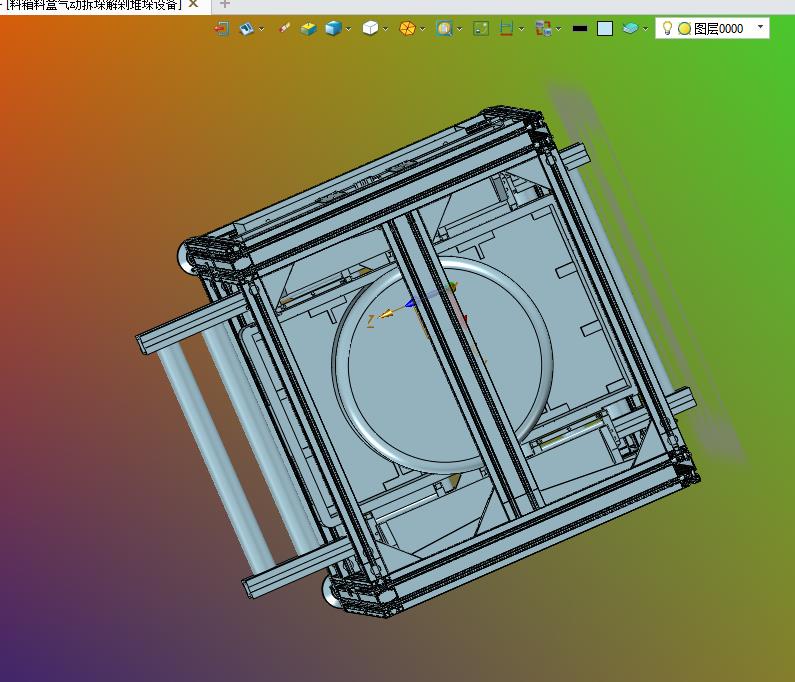Open the multi-window icon dropdown arrow
Image resolution: width=795 pixels, height=682 pixels.
559,29
